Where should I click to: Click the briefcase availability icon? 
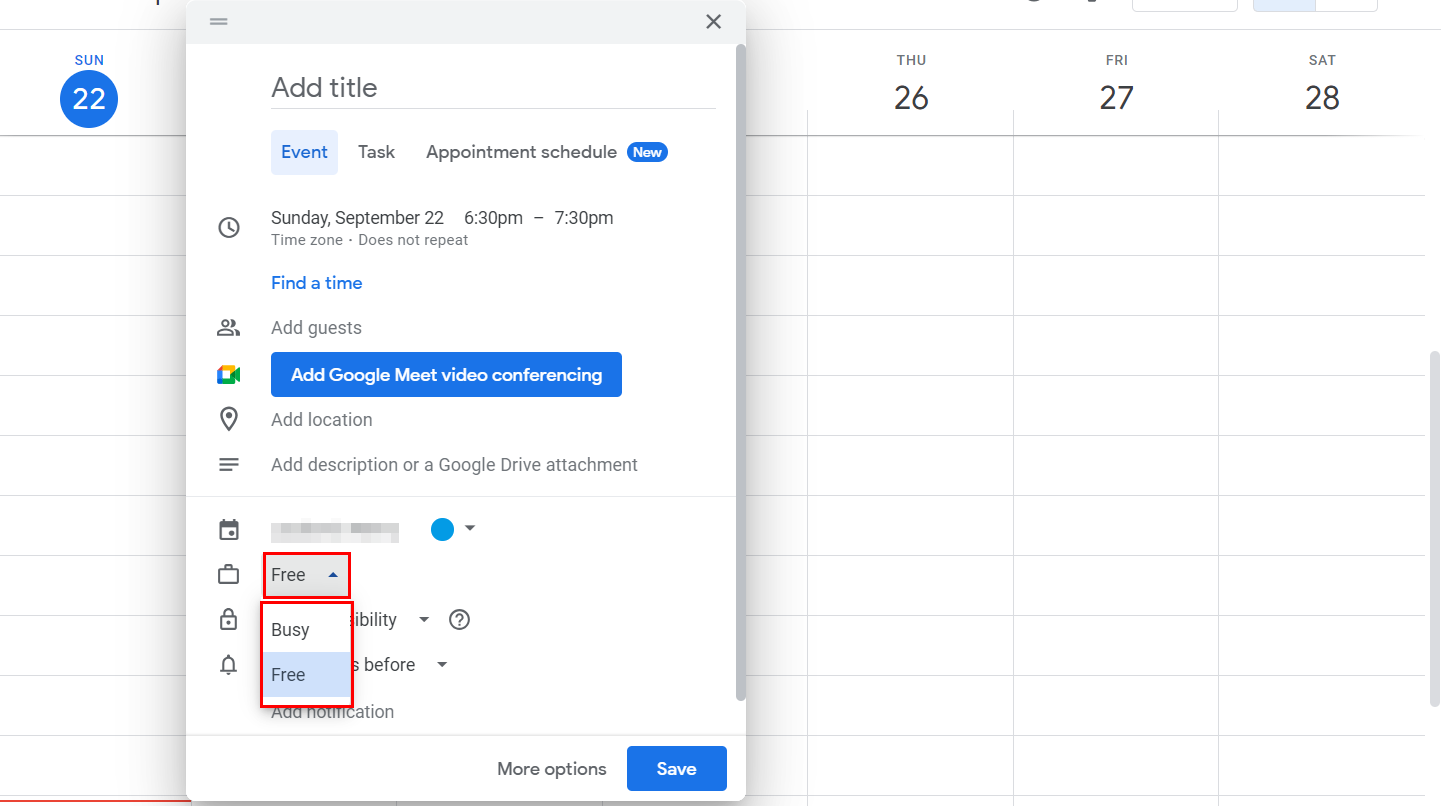pos(229,575)
